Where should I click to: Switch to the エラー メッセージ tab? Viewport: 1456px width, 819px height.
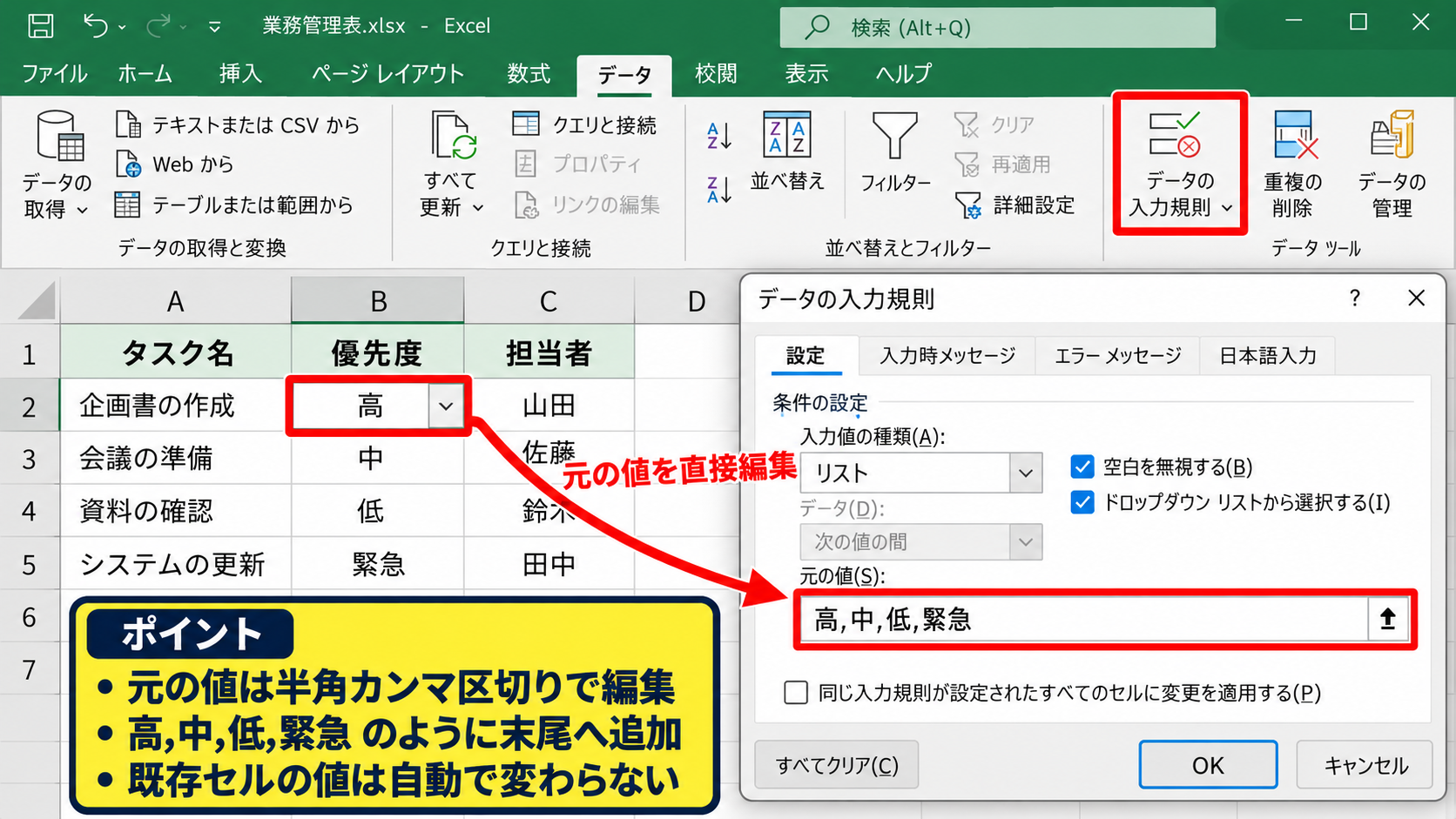point(1118,355)
